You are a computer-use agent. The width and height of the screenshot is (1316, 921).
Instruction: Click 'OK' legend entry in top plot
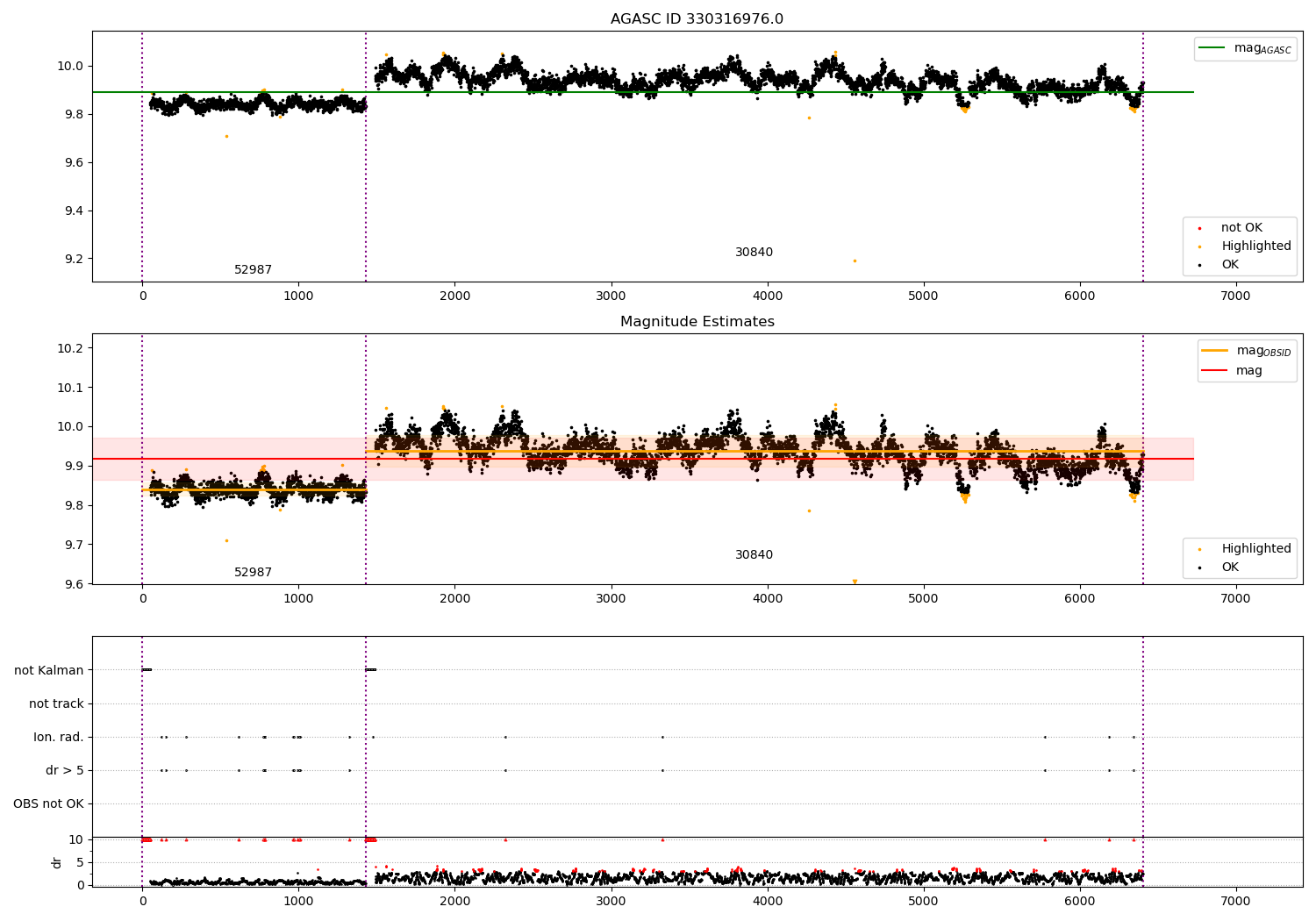tap(1230, 265)
